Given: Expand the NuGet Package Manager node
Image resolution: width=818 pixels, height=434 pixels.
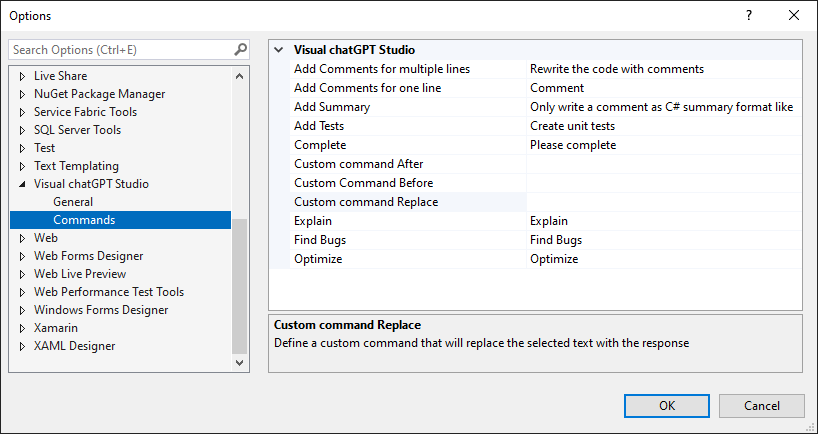Looking at the screenshot, I should [x=23, y=94].
